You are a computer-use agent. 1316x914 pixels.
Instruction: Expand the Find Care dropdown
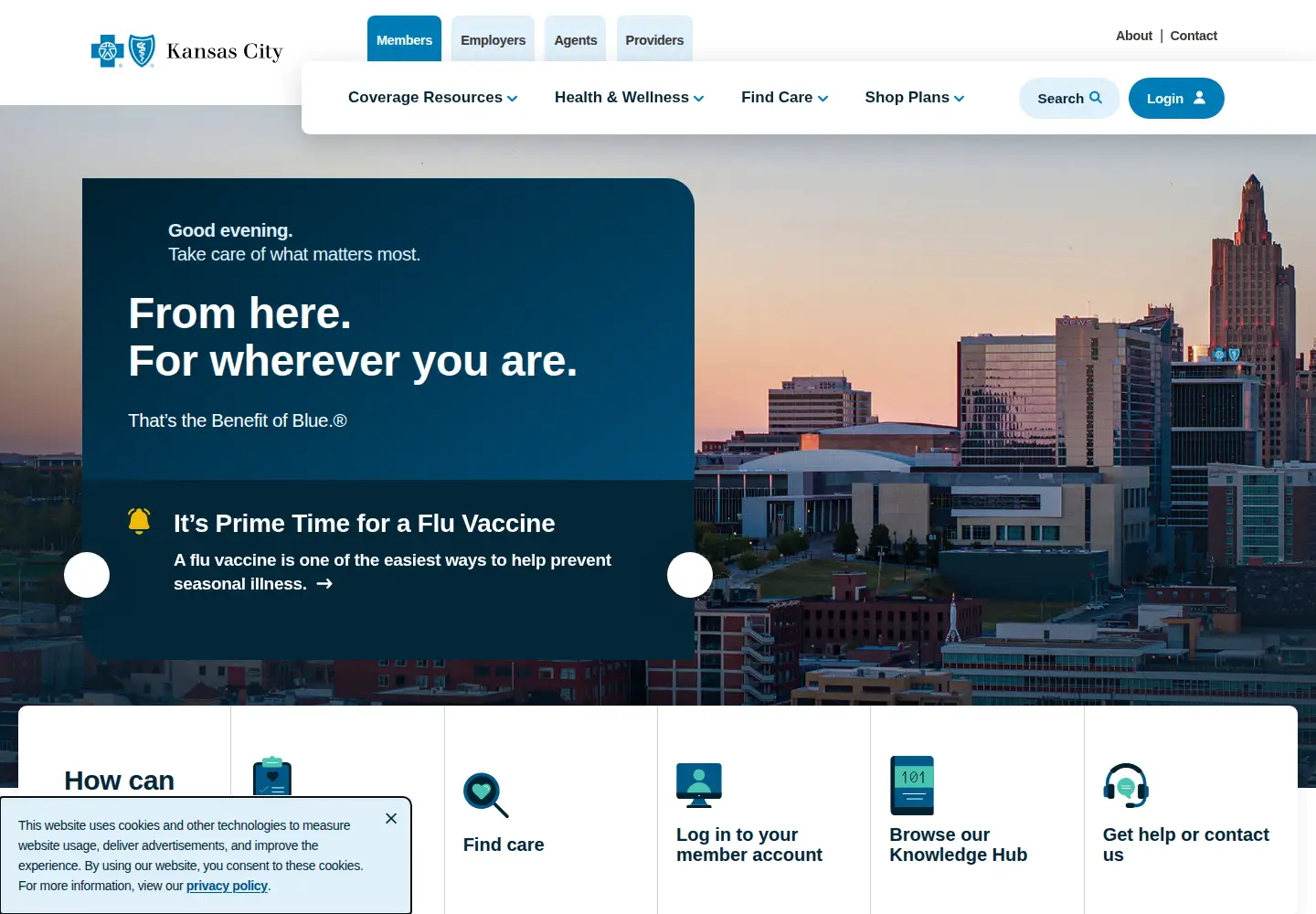coord(784,98)
